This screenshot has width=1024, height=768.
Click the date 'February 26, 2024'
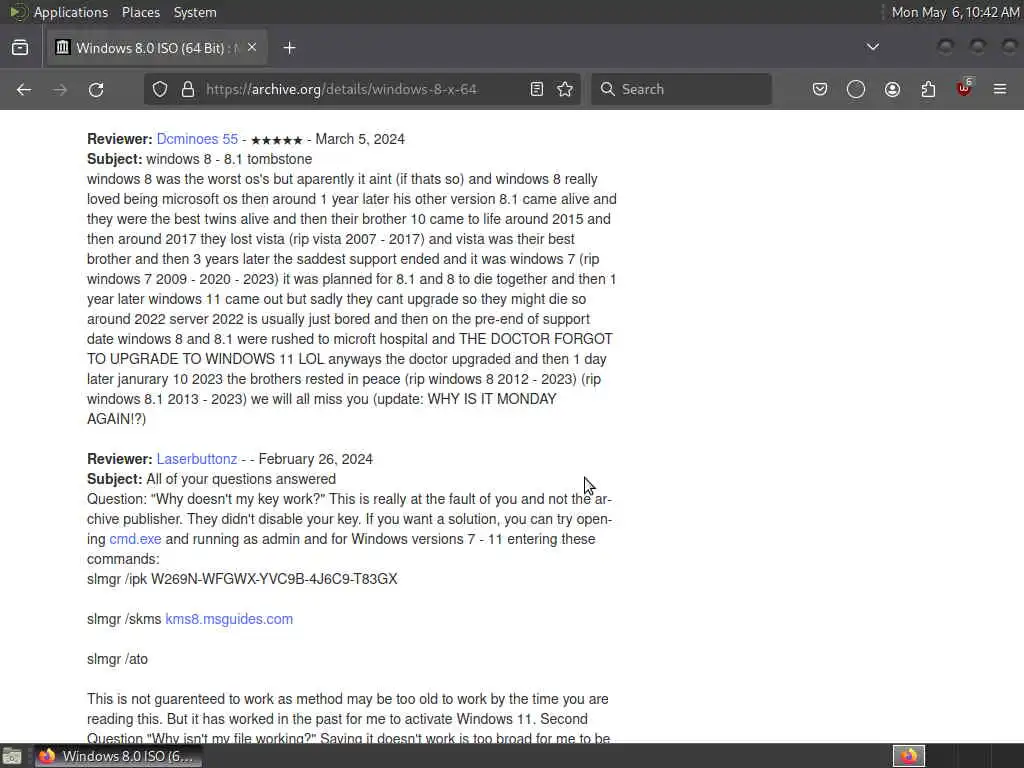point(315,459)
